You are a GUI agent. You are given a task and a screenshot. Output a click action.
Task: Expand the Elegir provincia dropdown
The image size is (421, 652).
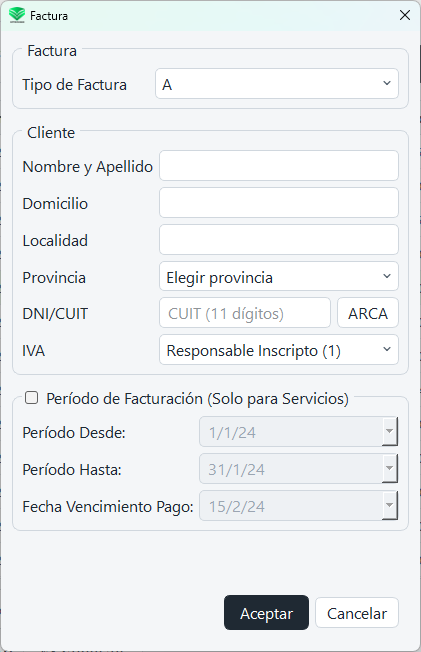(x=279, y=277)
